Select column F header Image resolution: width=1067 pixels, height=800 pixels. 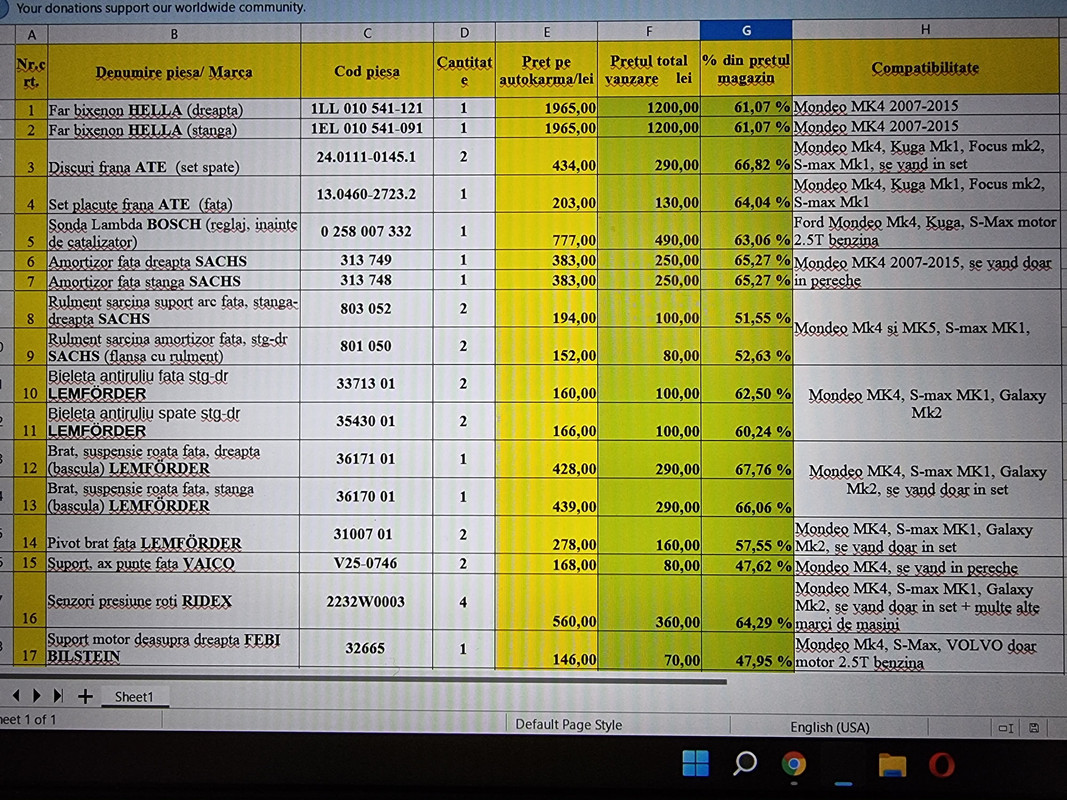point(649,31)
